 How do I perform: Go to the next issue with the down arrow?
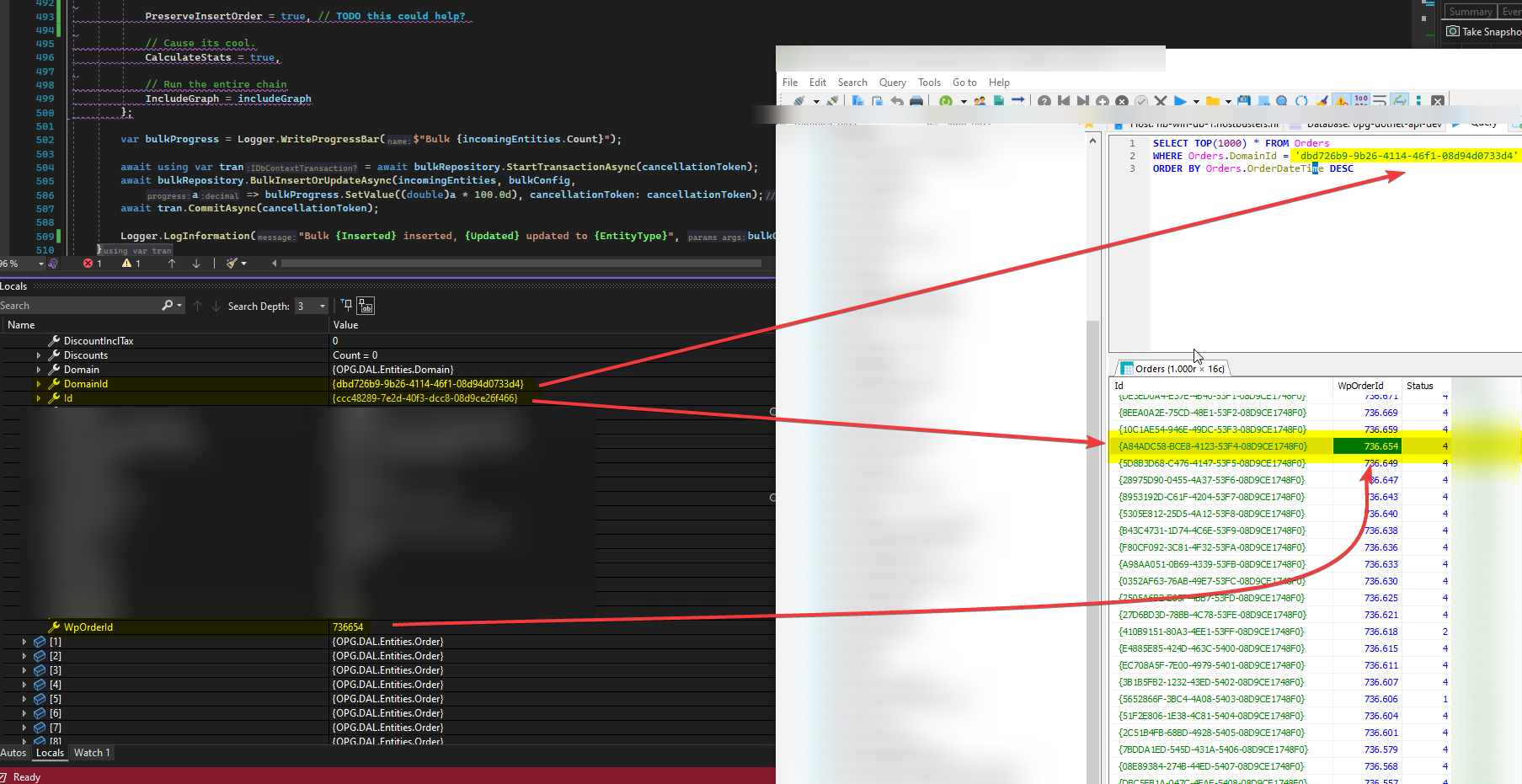tap(196, 264)
